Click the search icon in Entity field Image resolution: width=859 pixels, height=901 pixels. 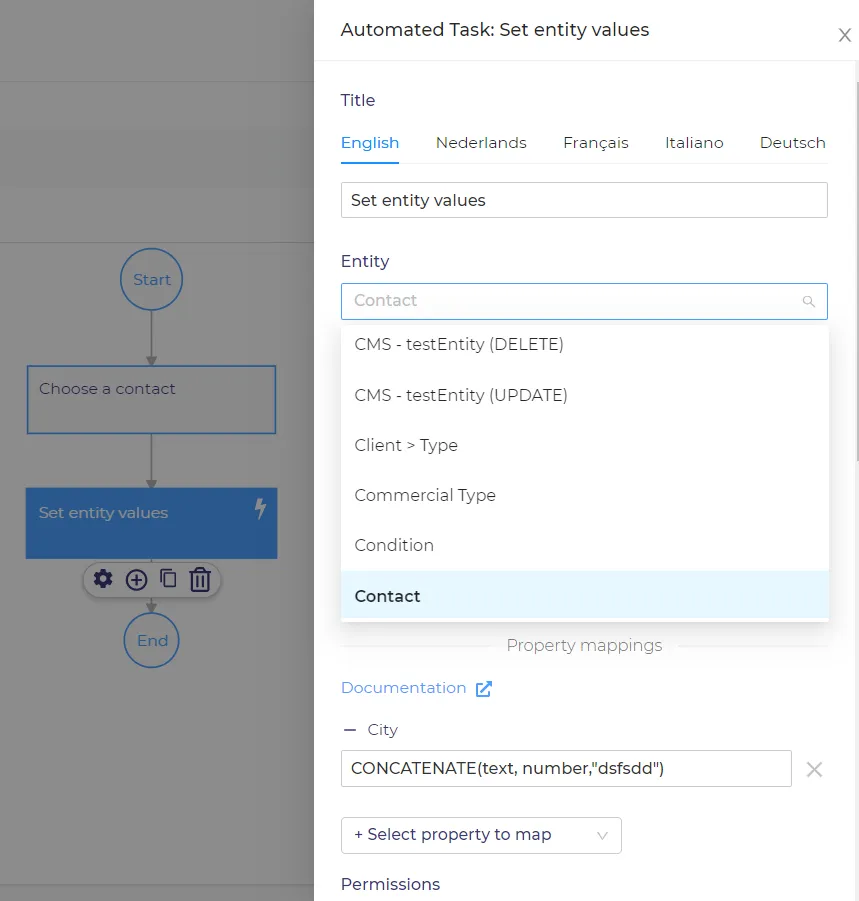(x=808, y=301)
